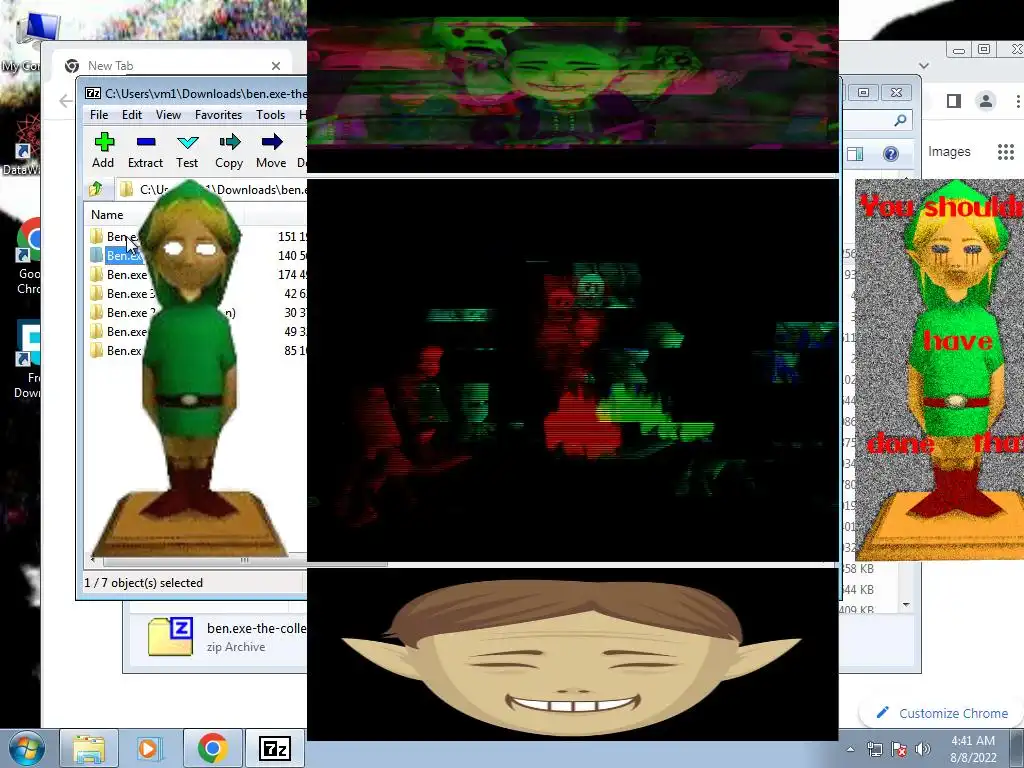Click the network tray icon

click(874, 749)
